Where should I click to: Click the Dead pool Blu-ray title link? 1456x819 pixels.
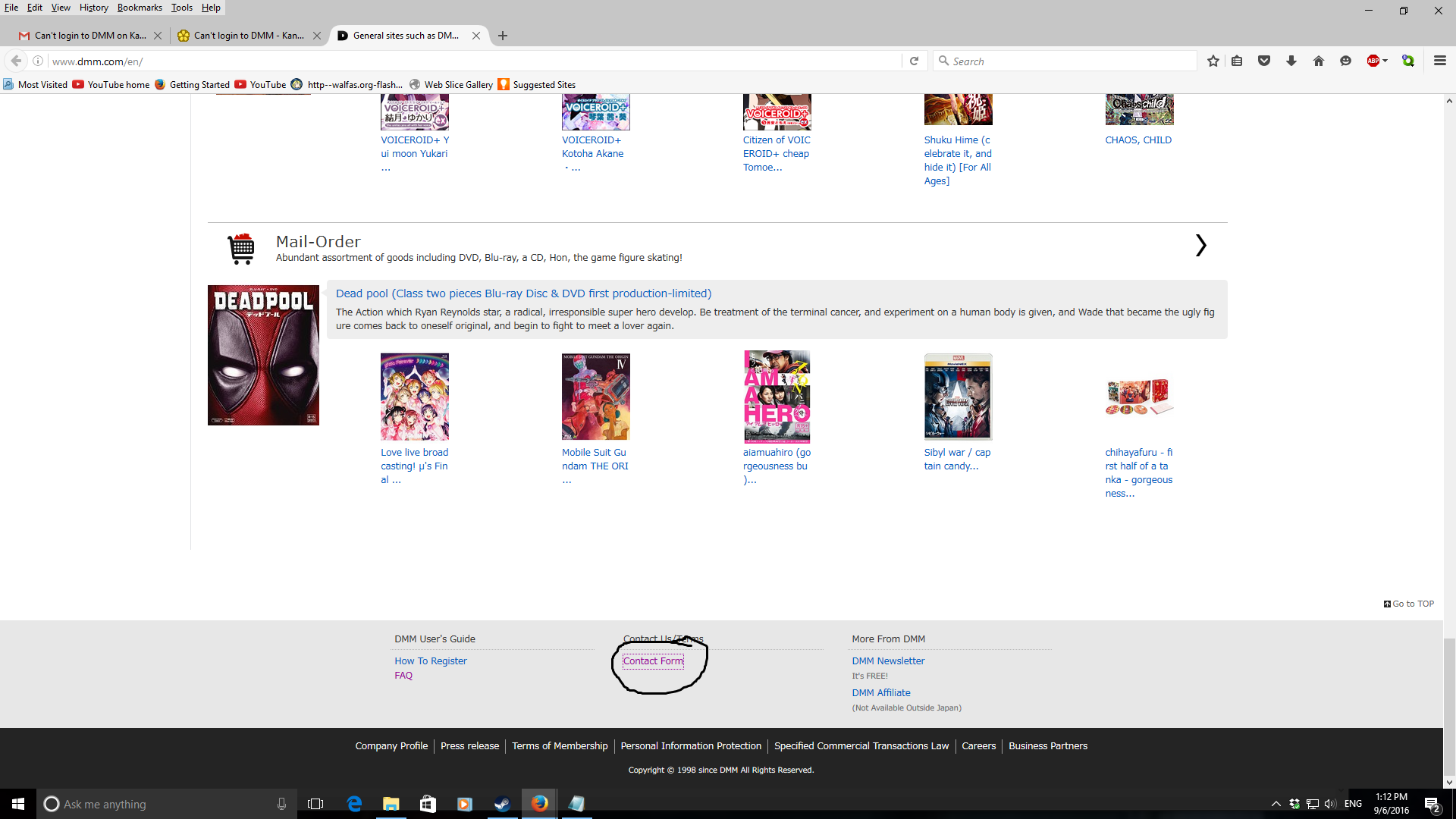[x=523, y=293]
